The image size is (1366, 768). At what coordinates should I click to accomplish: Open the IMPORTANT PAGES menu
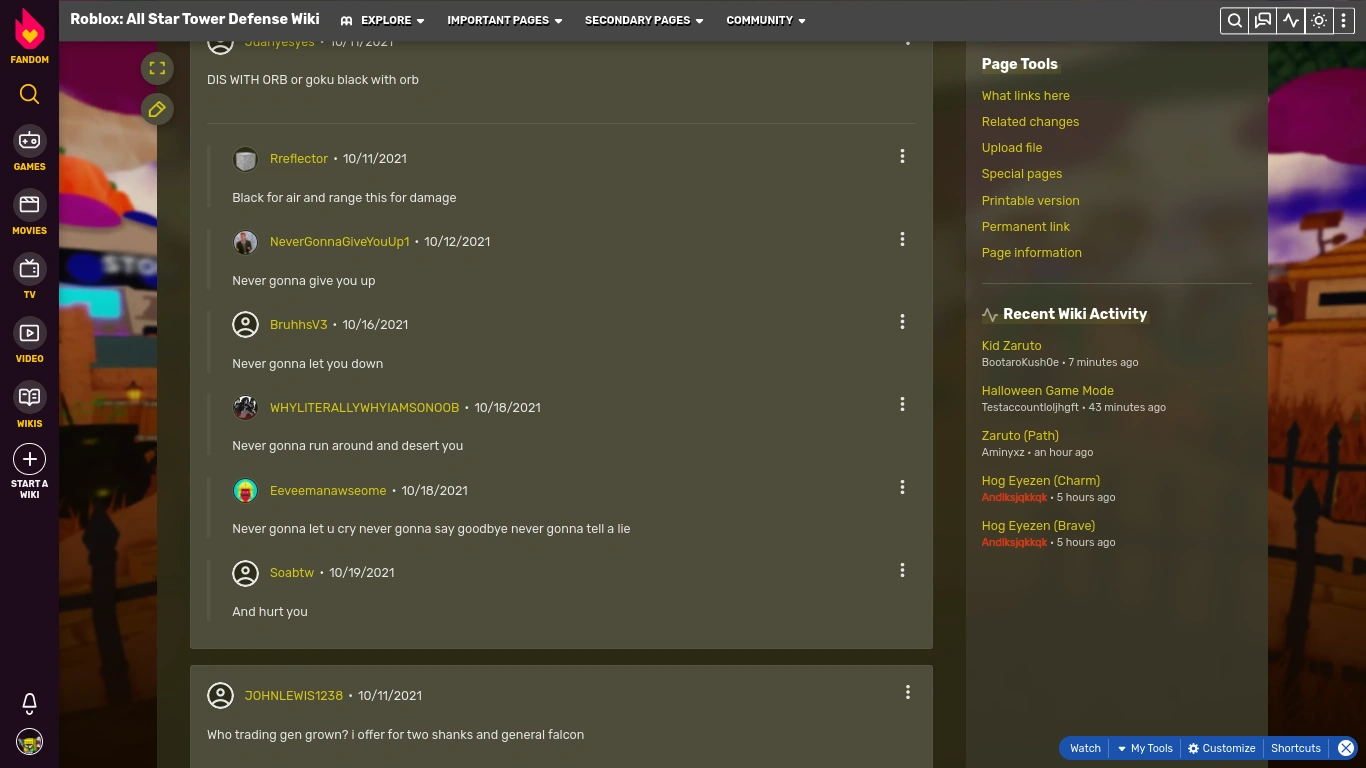tap(503, 20)
